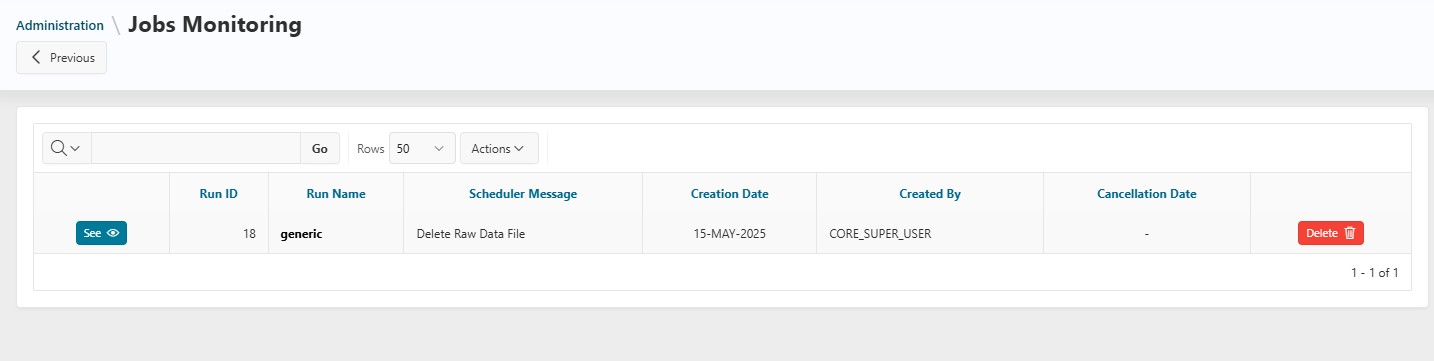This screenshot has height=361, width=1434.
Task: Run the search with Go button
Action: pyautogui.click(x=320, y=148)
